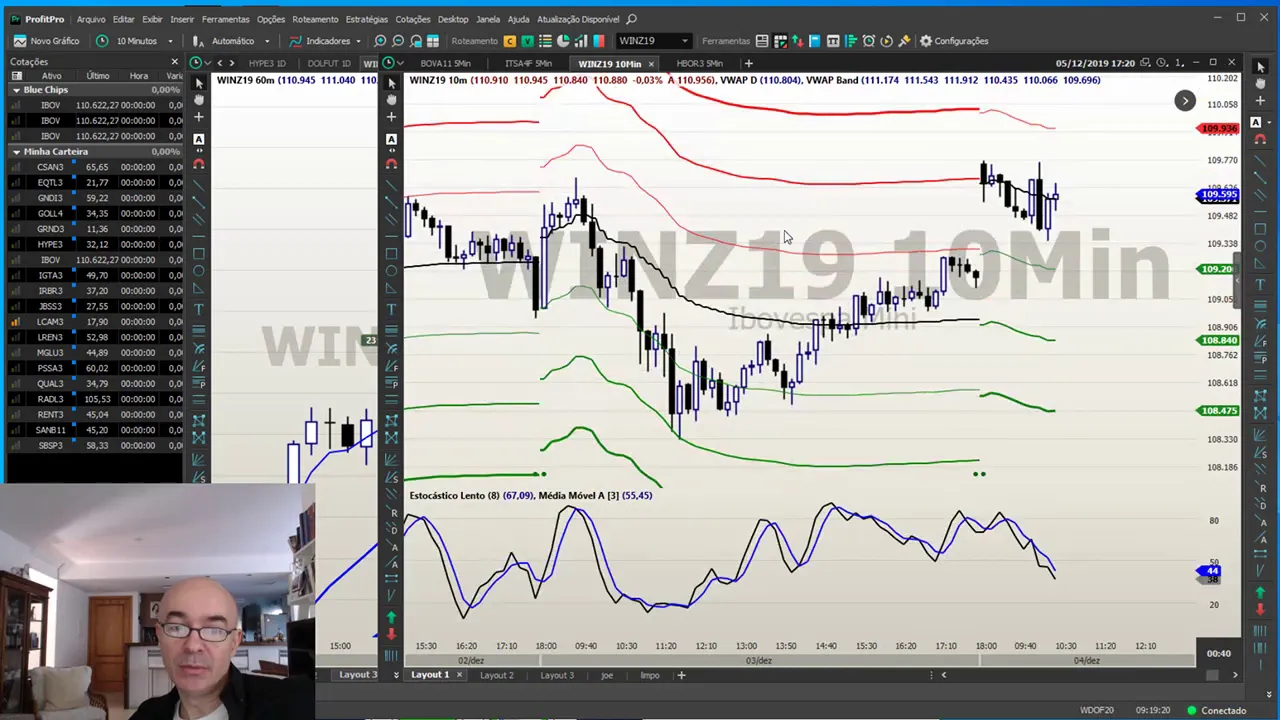Select the triangle tool in far-right toolbar
Image resolution: width=1280 pixels, height=720 pixels.
click(1260, 265)
